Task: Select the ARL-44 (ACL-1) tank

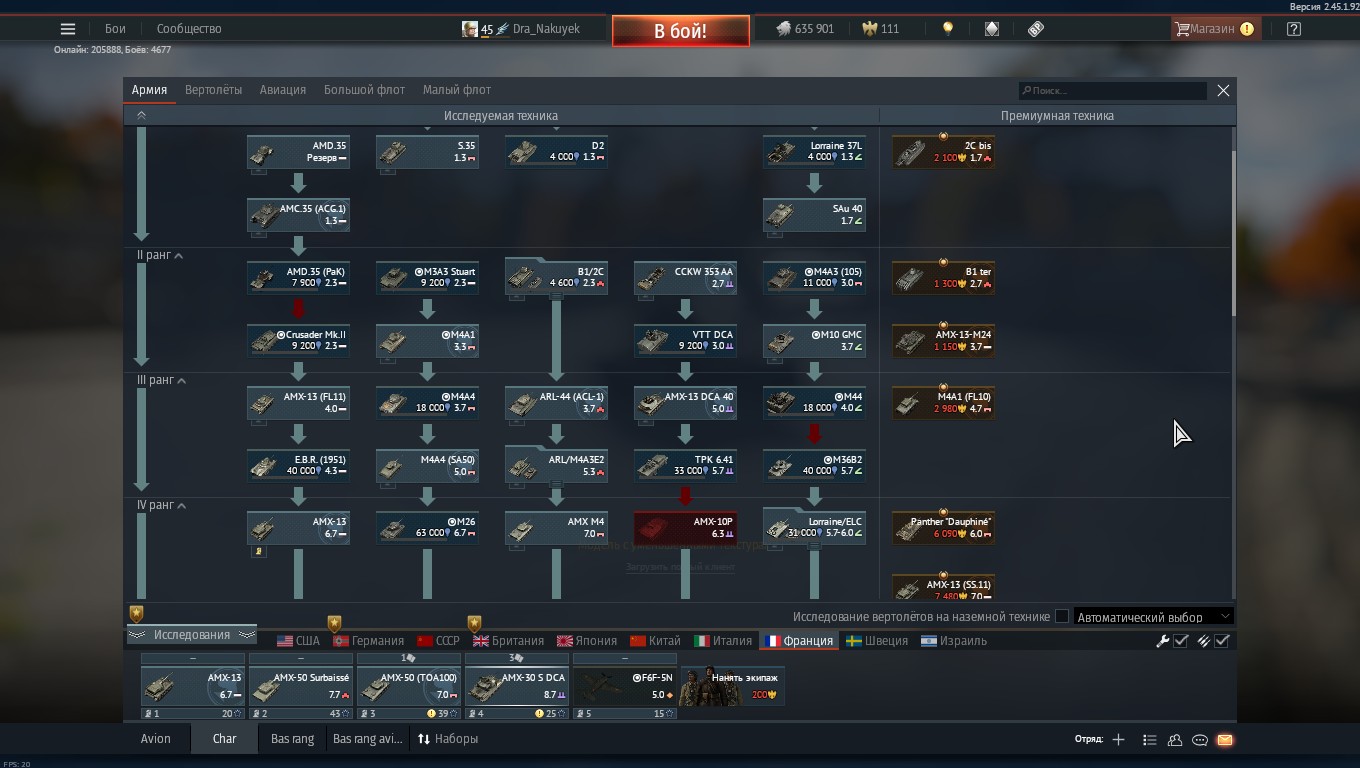Action: (556, 403)
